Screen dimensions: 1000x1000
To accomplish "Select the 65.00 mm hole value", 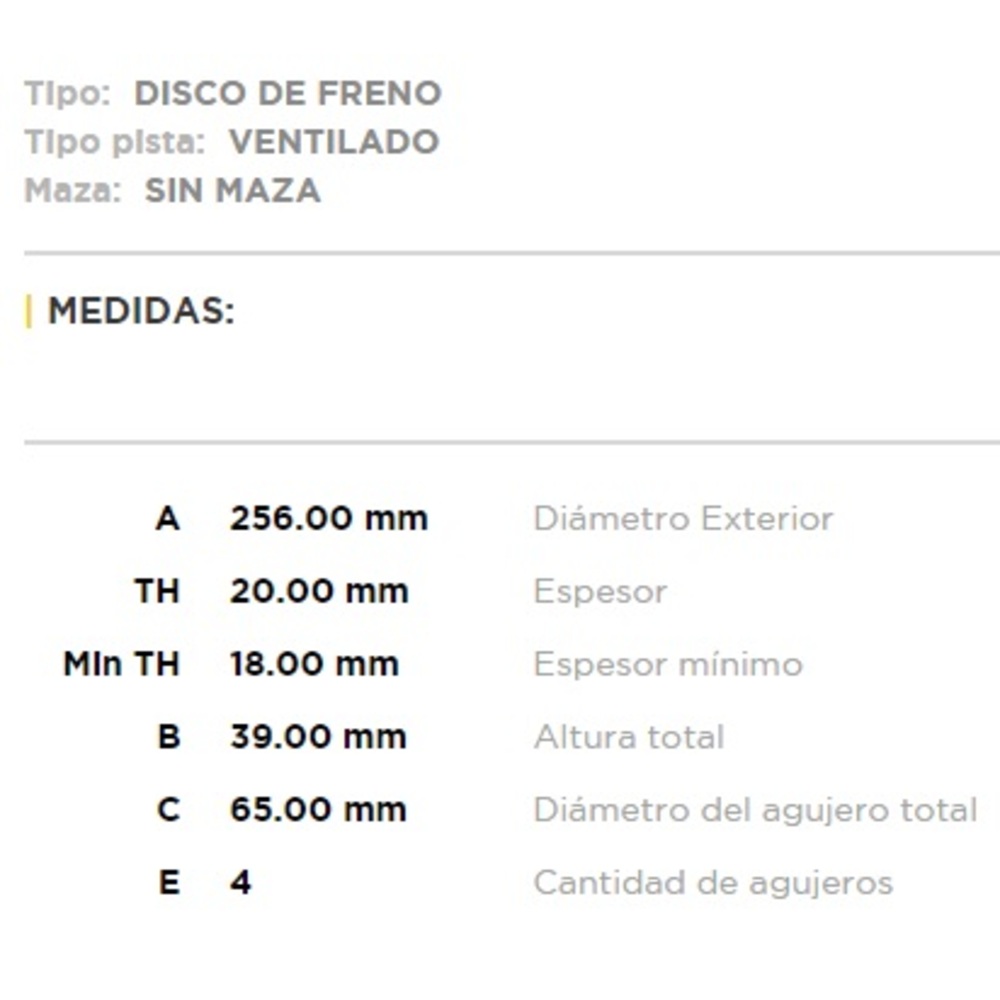I will (318, 809).
